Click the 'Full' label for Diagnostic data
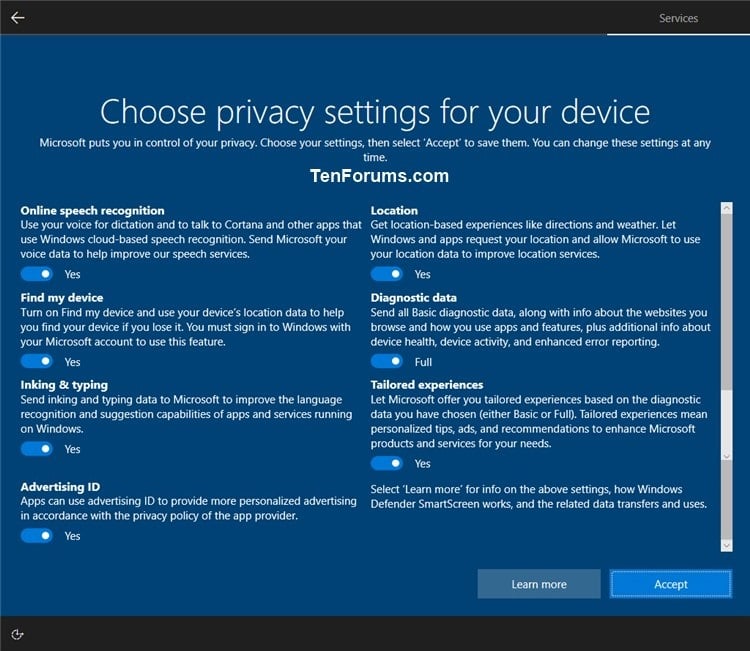Image resolution: width=750 pixels, height=651 pixels. tap(423, 362)
